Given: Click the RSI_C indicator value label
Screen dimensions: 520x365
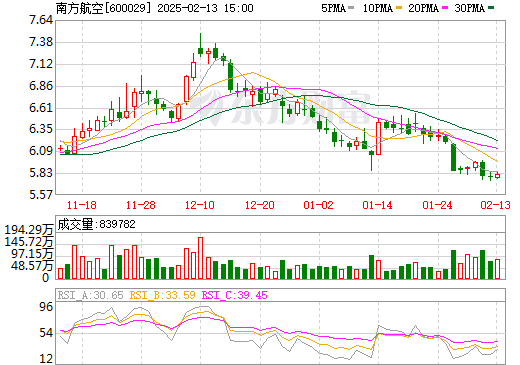Looking at the screenshot, I should (235, 295).
